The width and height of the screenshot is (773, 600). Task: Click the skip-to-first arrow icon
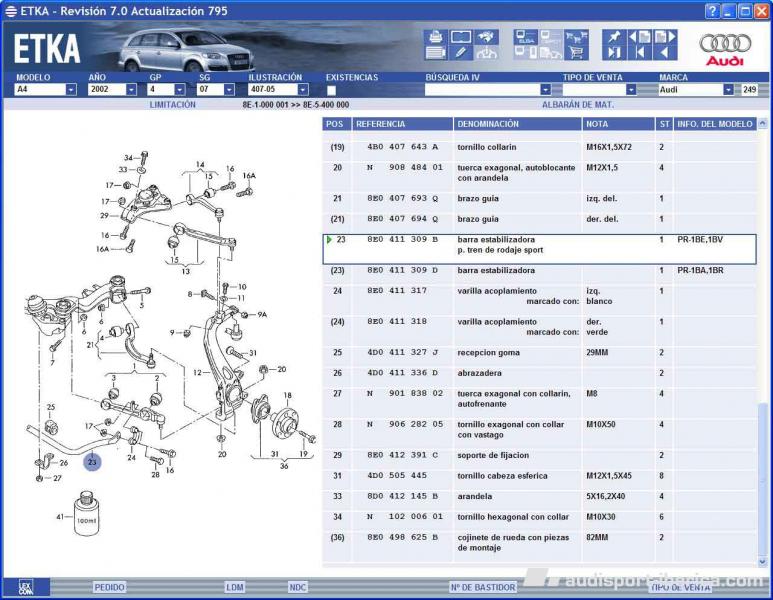[x=639, y=52]
